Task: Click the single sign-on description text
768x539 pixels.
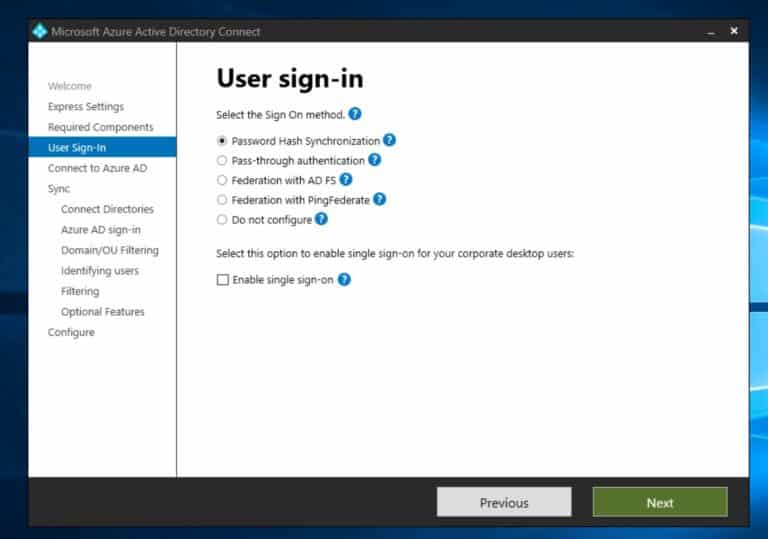Action: pyautogui.click(x=395, y=253)
